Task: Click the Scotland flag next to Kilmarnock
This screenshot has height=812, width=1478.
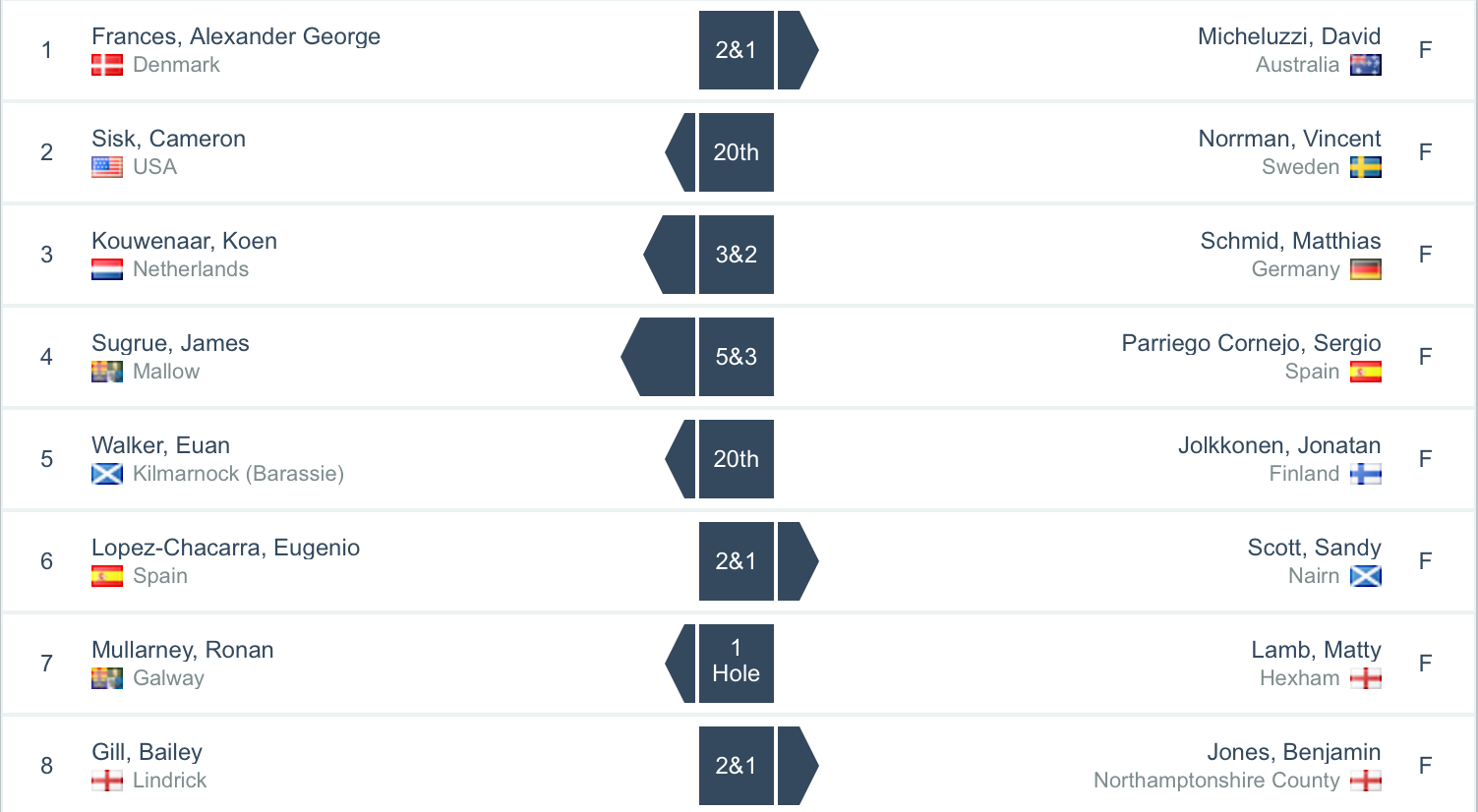Action: click(x=107, y=474)
